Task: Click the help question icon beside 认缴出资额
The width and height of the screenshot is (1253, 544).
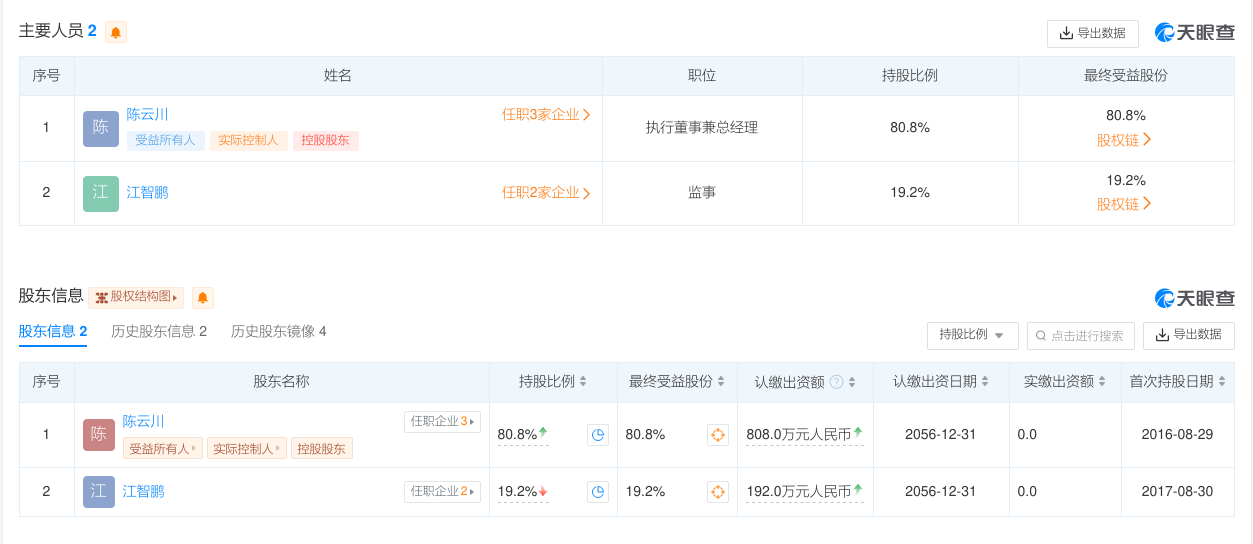Action: [836, 382]
